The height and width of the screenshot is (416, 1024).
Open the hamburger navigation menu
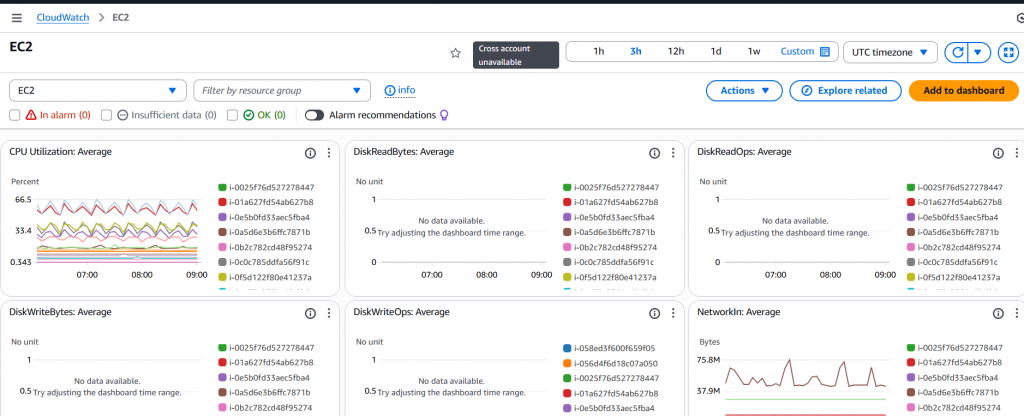click(x=16, y=18)
